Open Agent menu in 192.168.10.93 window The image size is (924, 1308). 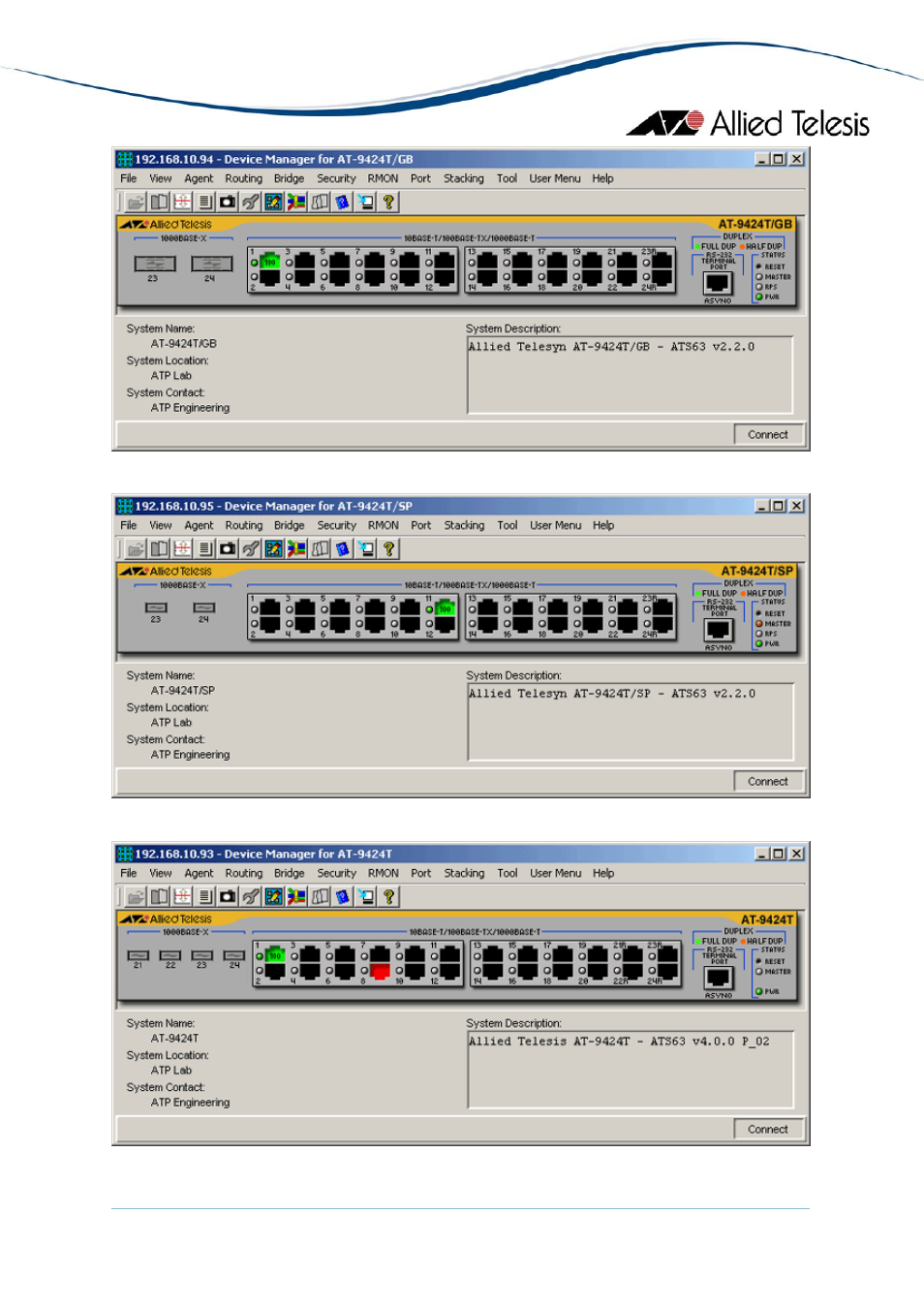click(x=199, y=874)
